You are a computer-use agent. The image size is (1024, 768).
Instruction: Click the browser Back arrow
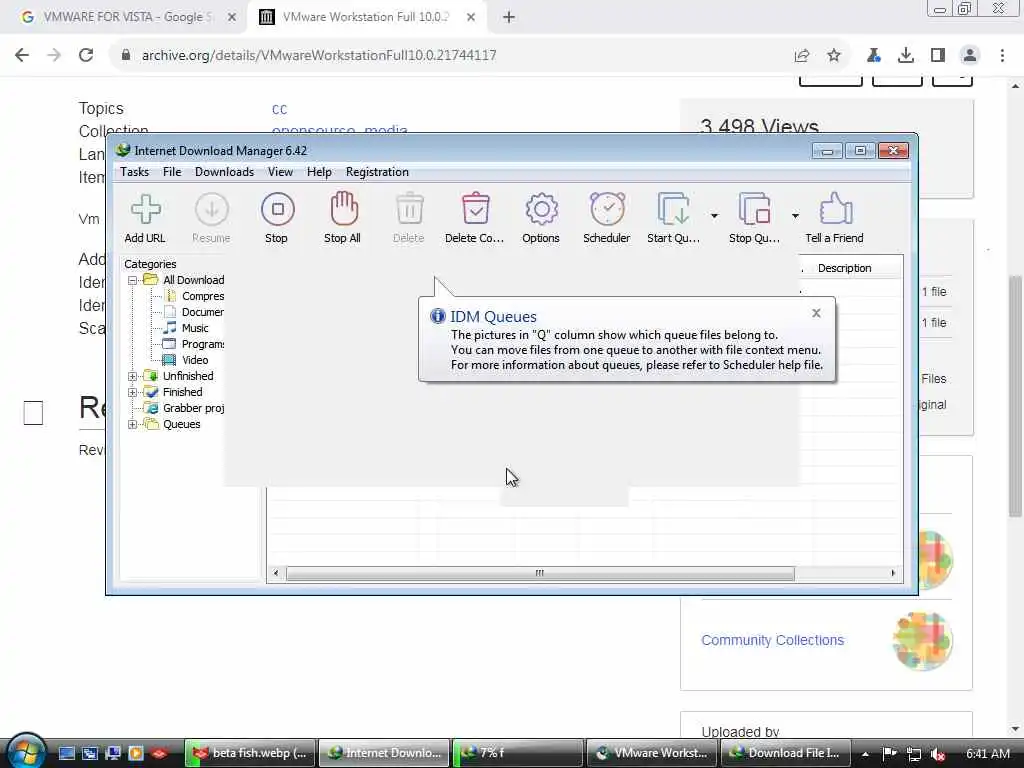point(22,56)
